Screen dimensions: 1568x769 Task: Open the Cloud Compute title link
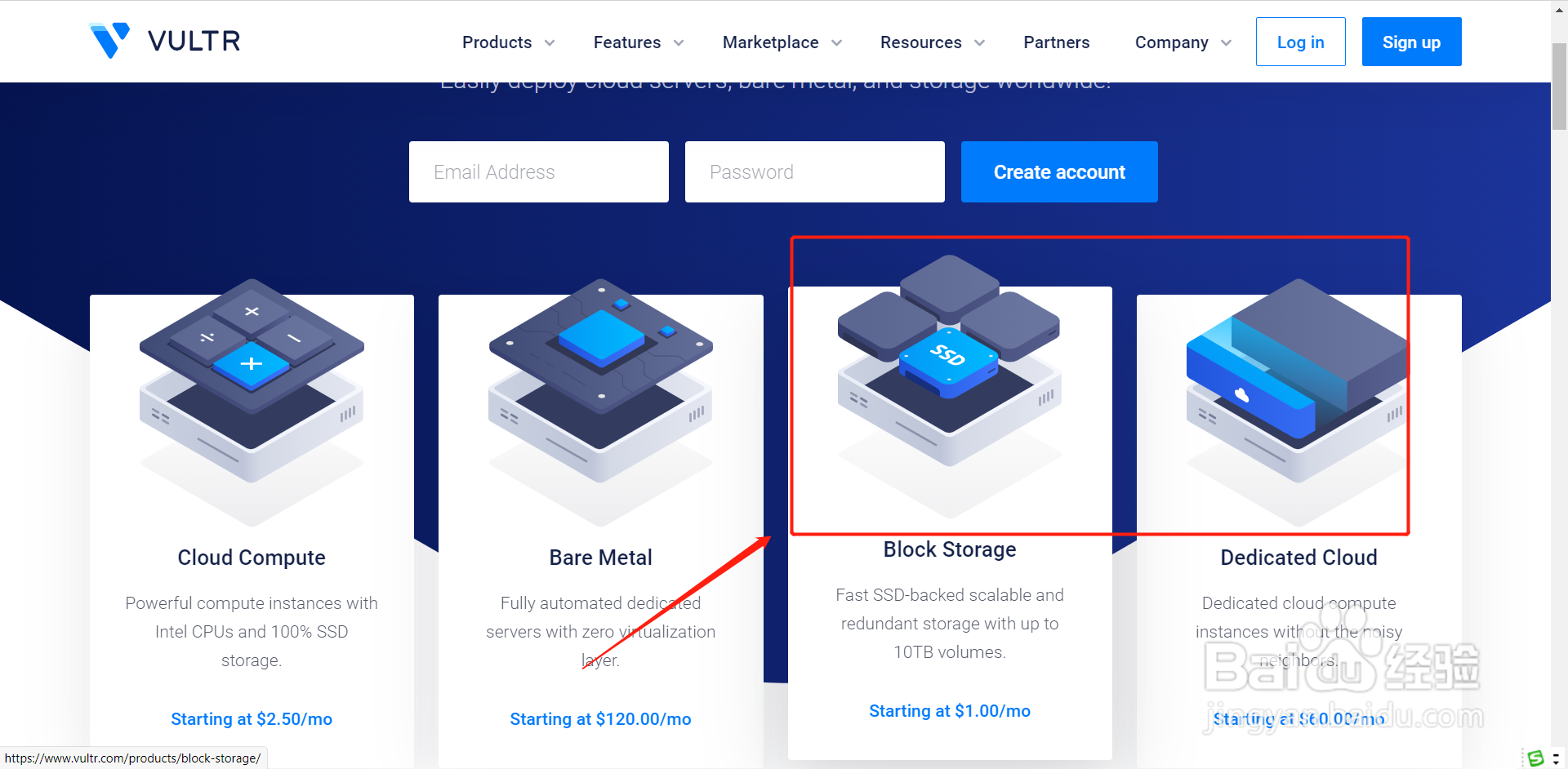pos(252,558)
